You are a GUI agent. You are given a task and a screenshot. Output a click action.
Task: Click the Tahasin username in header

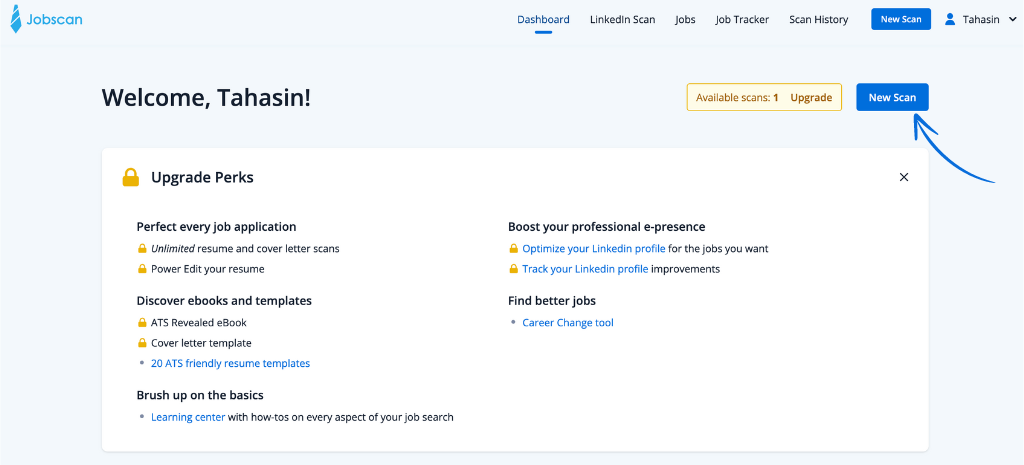981,20
